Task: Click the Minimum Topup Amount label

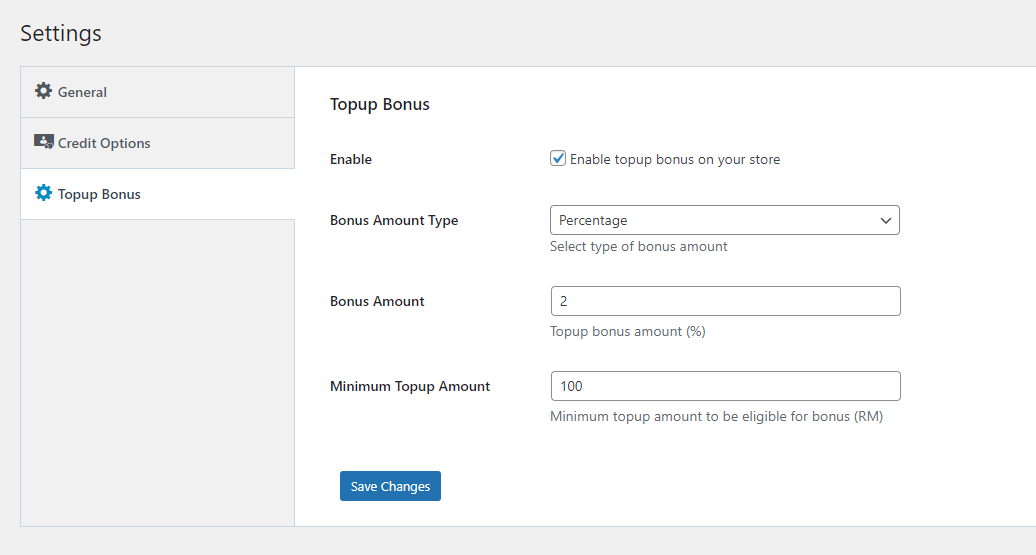Action: (x=410, y=387)
